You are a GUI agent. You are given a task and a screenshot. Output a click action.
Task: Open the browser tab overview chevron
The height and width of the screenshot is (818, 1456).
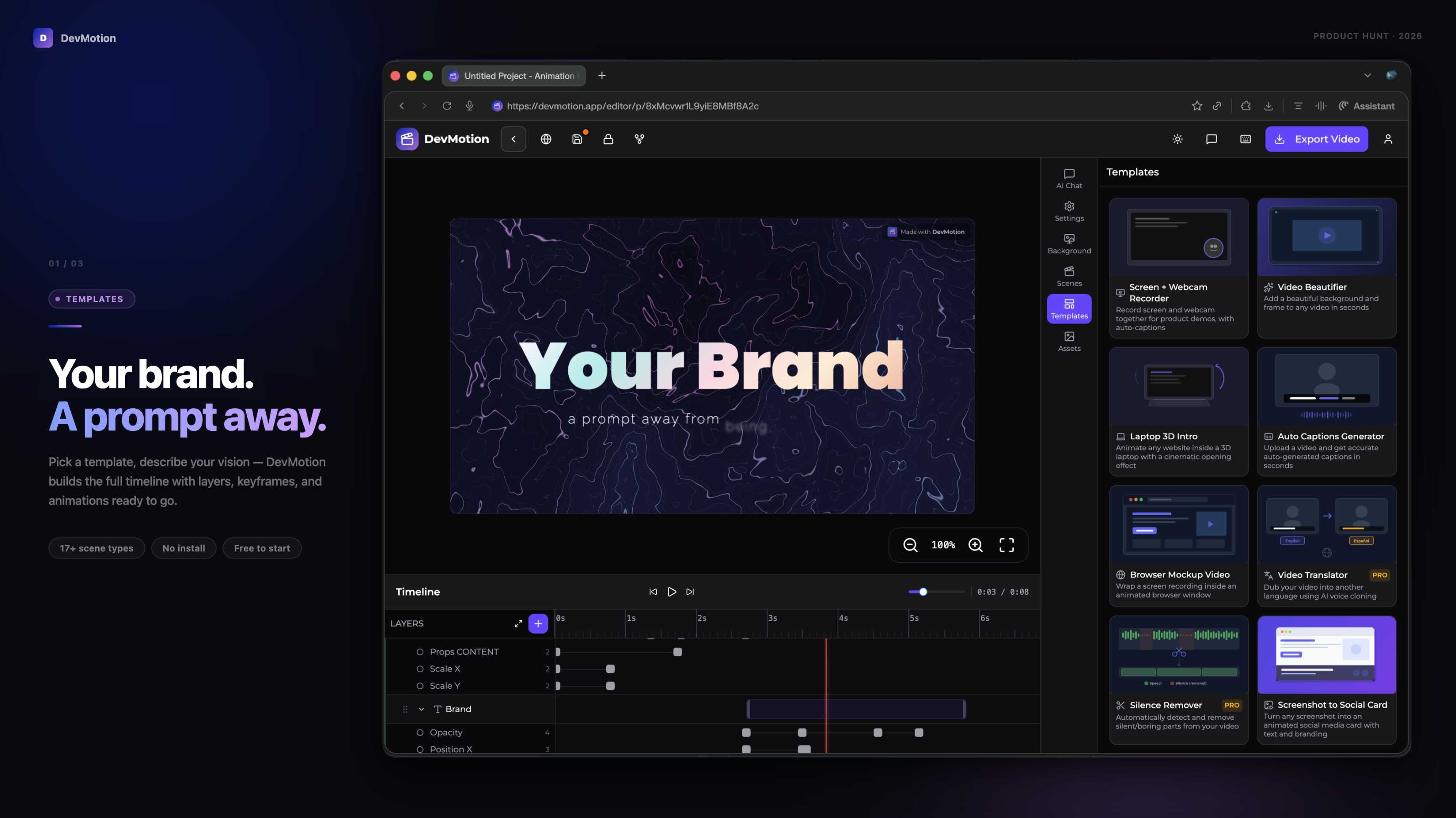1367,75
